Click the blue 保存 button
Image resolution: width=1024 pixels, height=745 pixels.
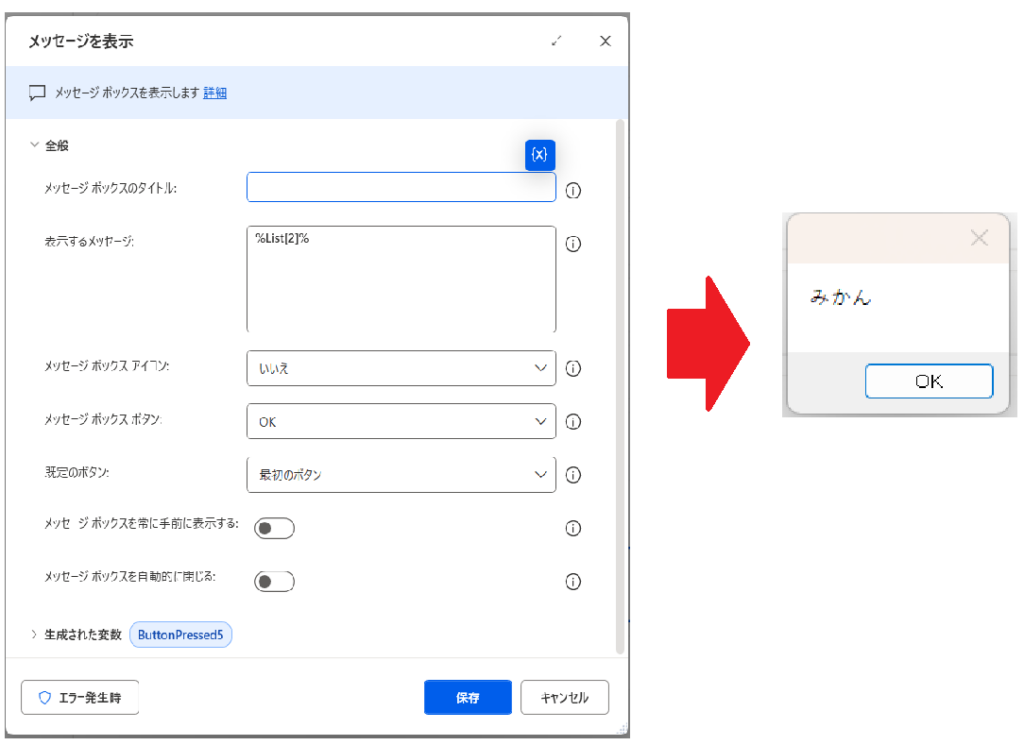tap(467, 698)
